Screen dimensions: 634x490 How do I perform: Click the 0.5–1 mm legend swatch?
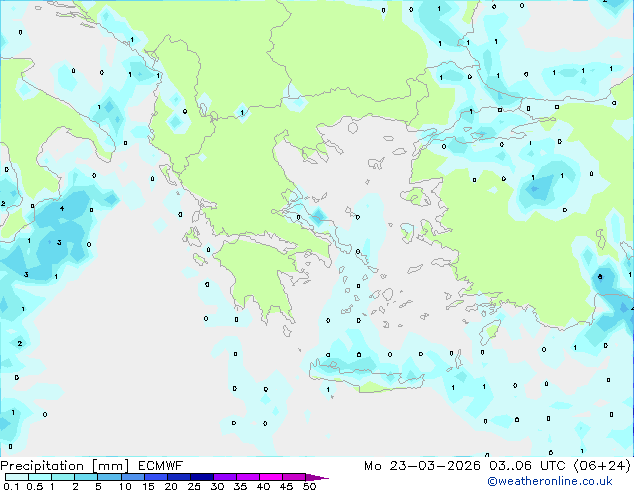point(40,477)
